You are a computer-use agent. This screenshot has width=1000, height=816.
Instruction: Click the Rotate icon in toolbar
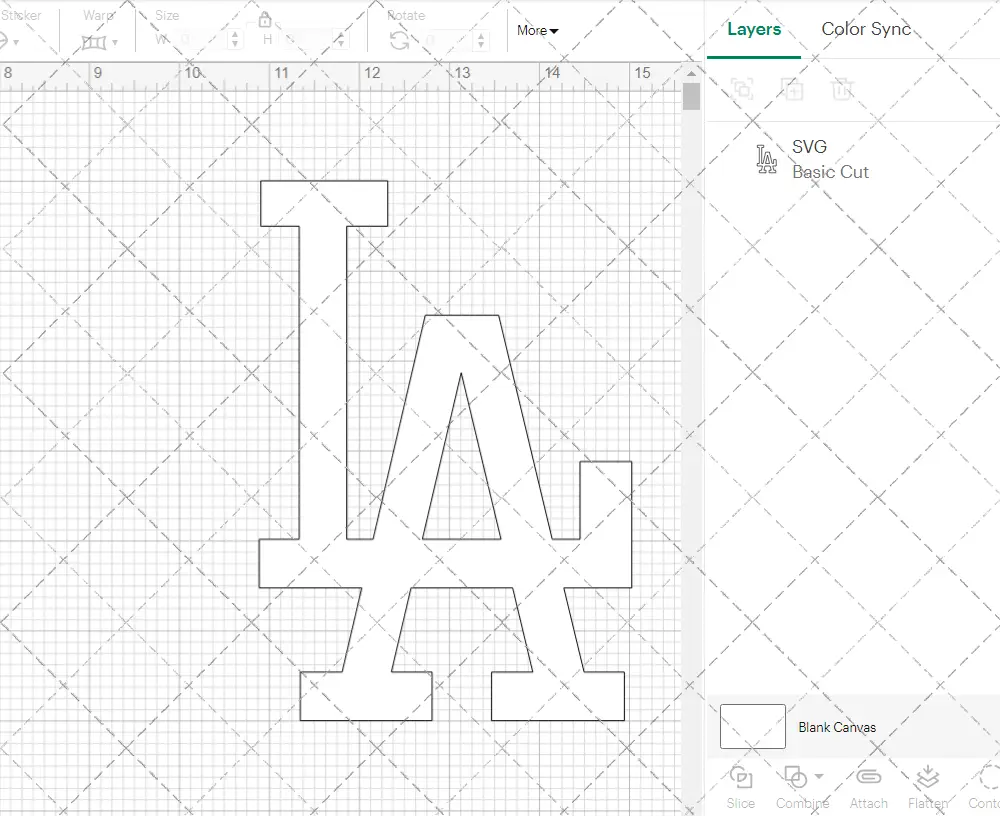click(399, 40)
